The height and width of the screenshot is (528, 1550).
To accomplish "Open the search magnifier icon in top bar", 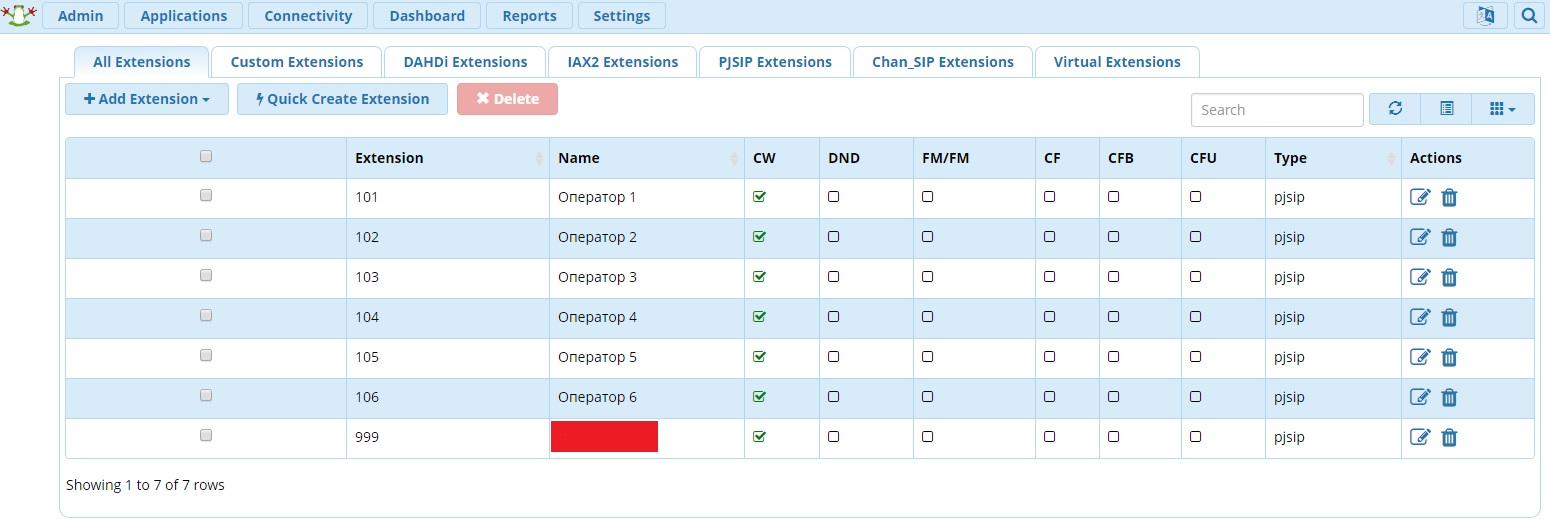I will (1528, 15).
